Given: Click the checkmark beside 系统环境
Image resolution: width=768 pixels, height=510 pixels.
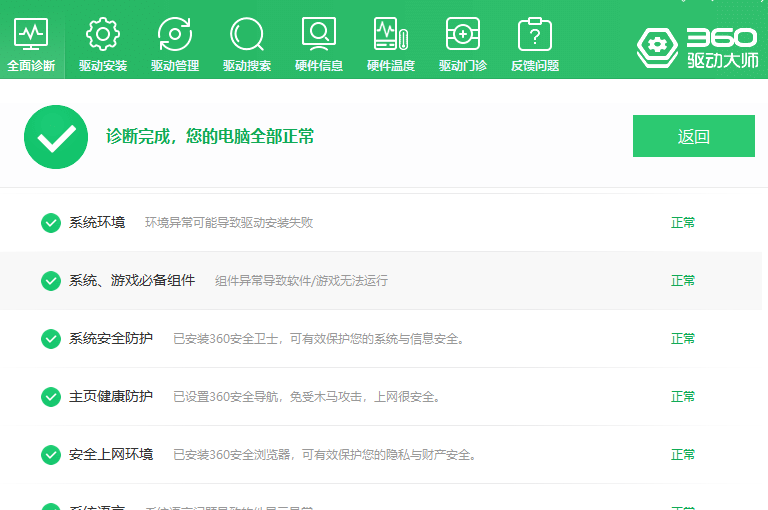Looking at the screenshot, I should point(51,223).
